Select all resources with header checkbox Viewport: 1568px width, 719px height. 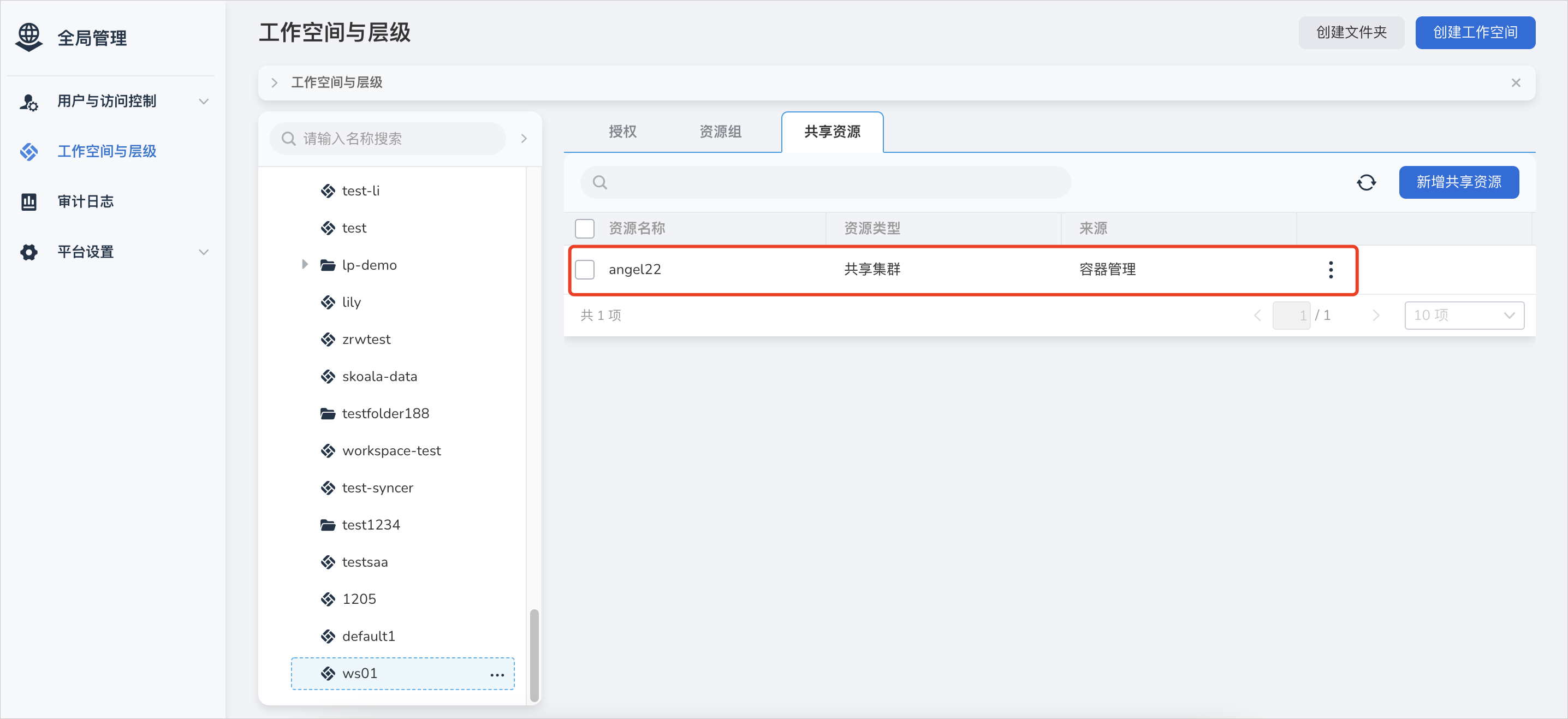(x=584, y=229)
